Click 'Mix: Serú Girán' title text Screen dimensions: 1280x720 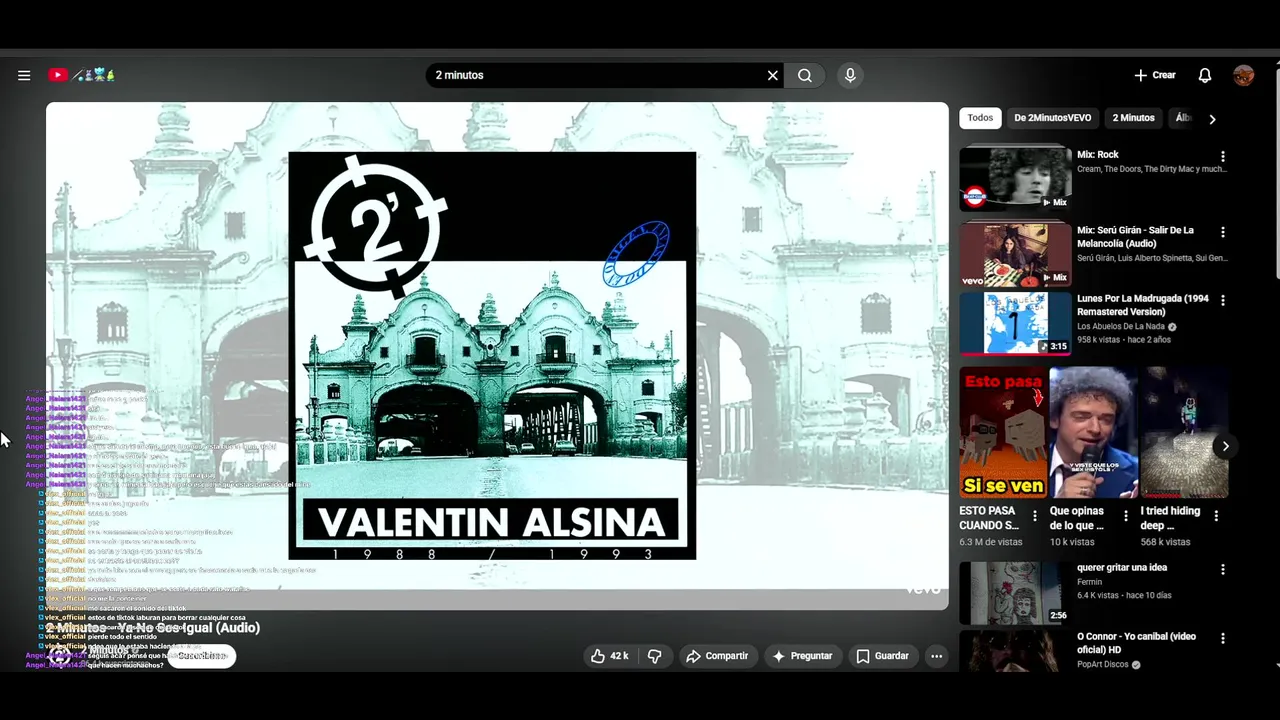click(1135, 237)
